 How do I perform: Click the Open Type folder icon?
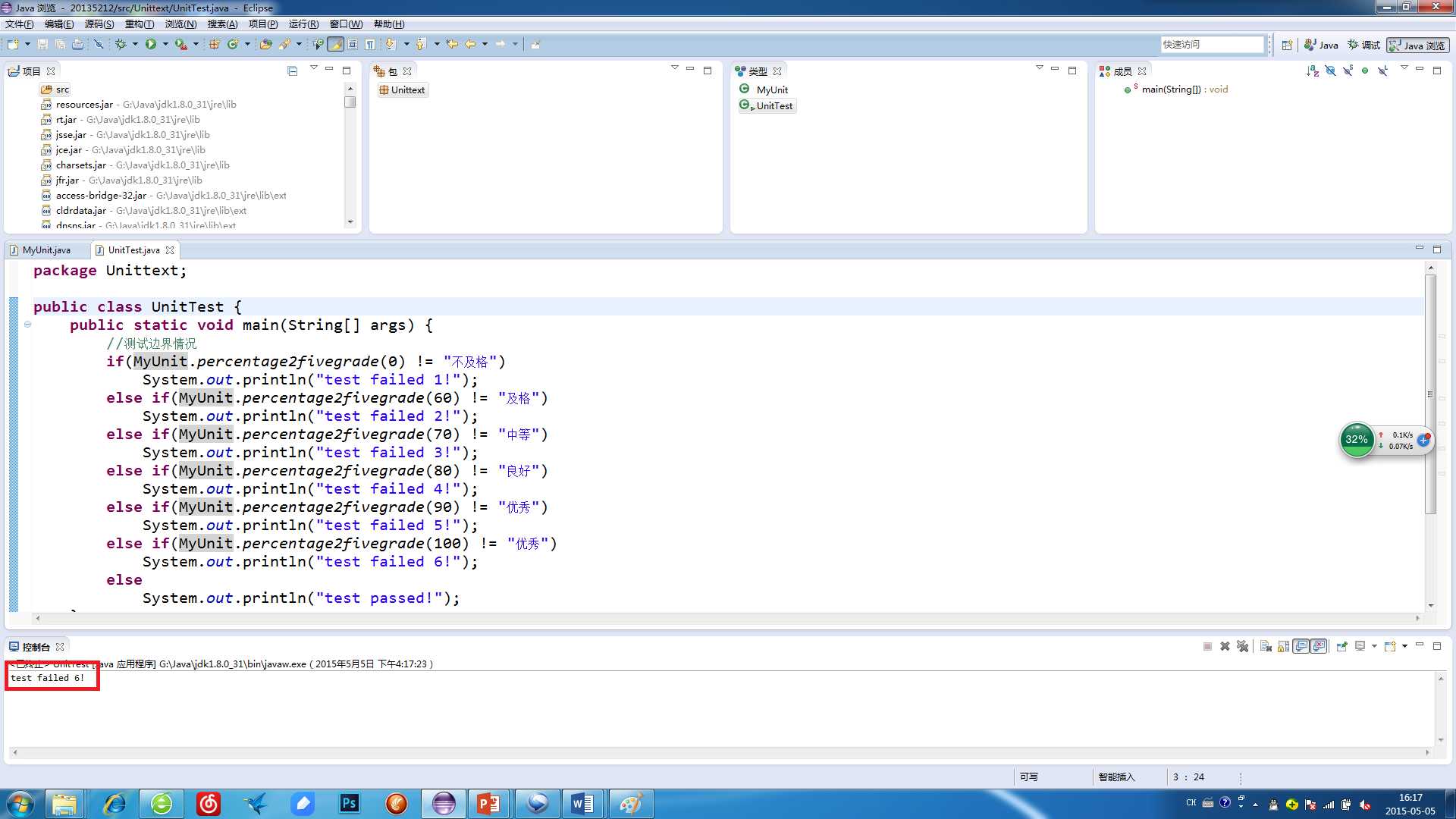tap(266, 45)
